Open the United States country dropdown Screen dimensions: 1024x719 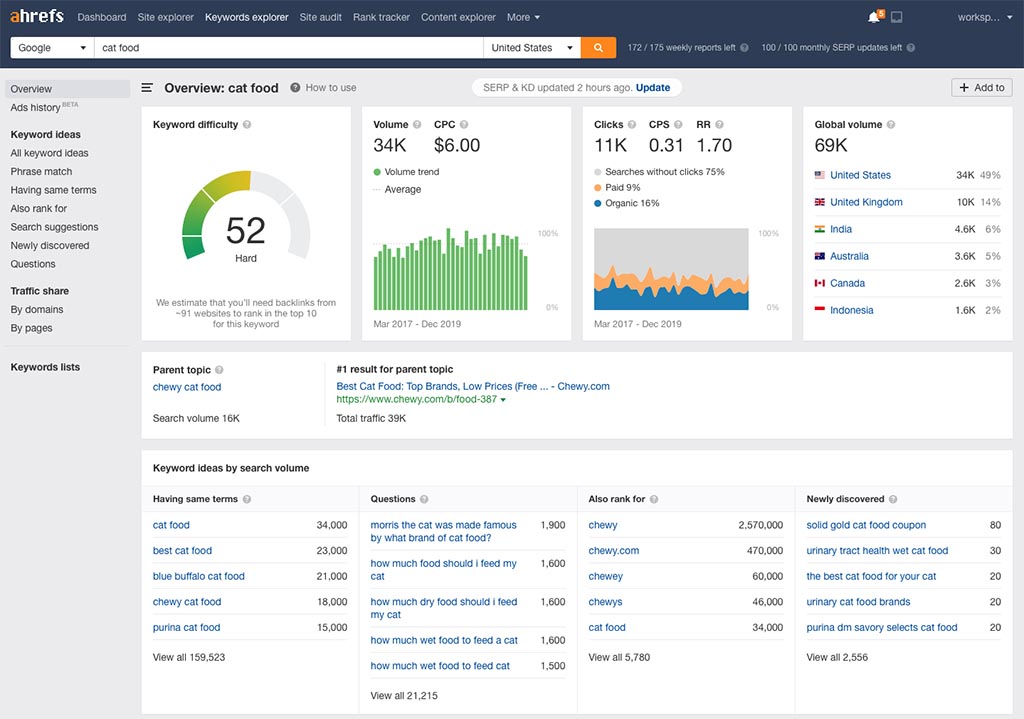pos(532,48)
